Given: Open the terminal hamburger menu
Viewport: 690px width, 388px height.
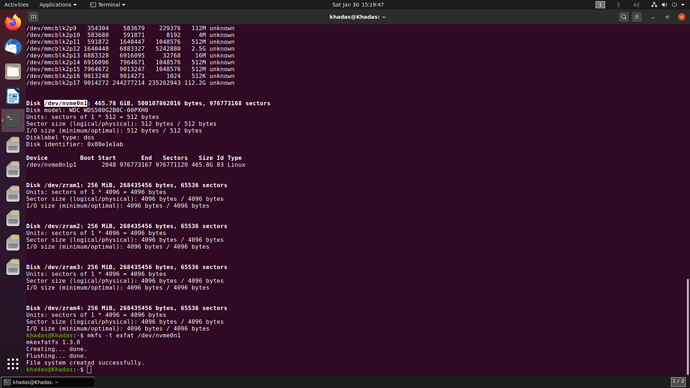Looking at the screenshot, I should pos(637,17).
